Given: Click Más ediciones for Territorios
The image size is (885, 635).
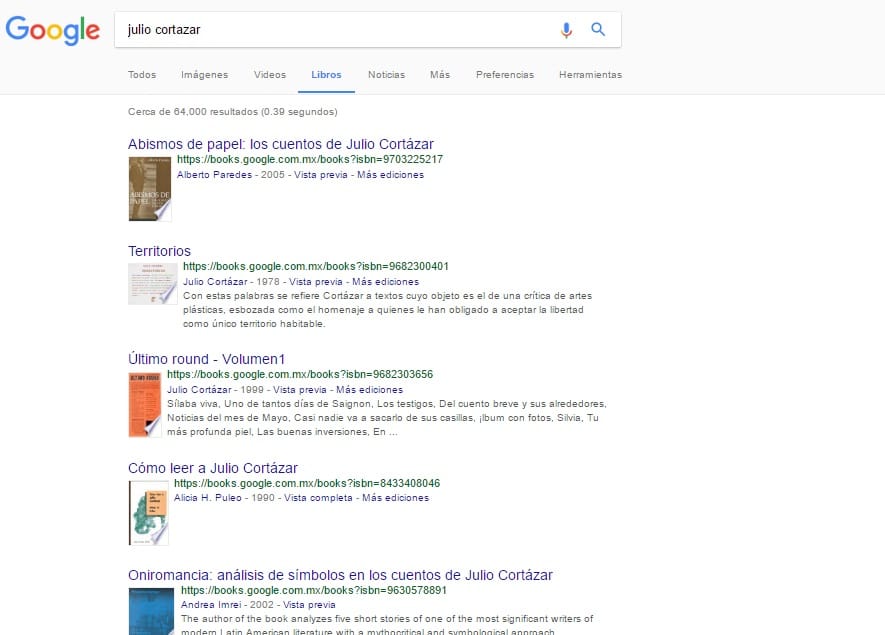Looking at the screenshot, I should (x=385, y=282).
